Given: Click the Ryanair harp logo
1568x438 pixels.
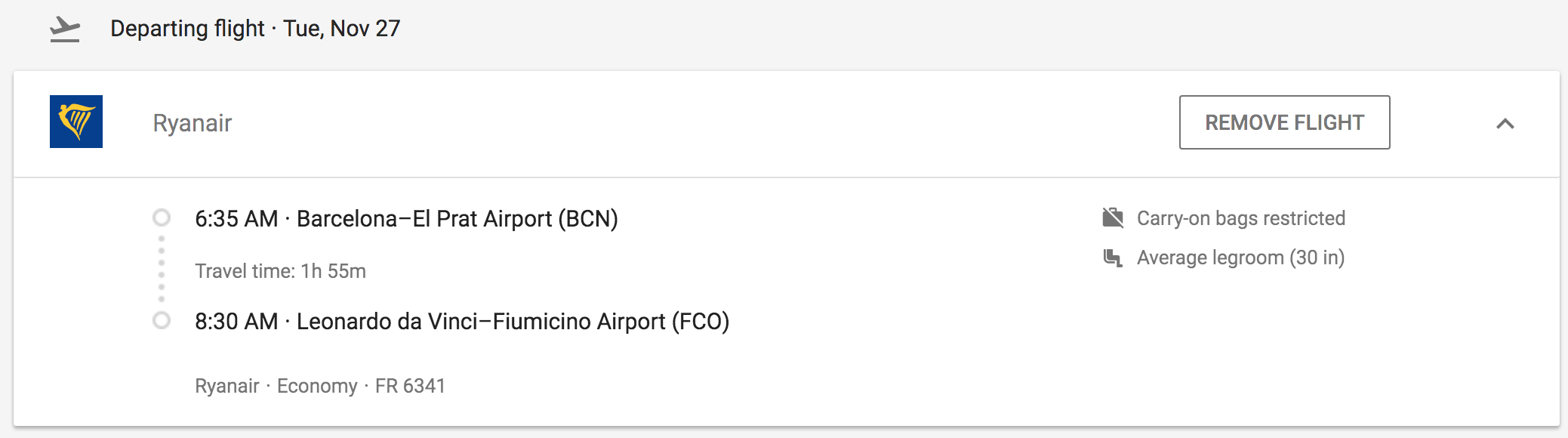Looking at the screenshot, I should point(76,122).
